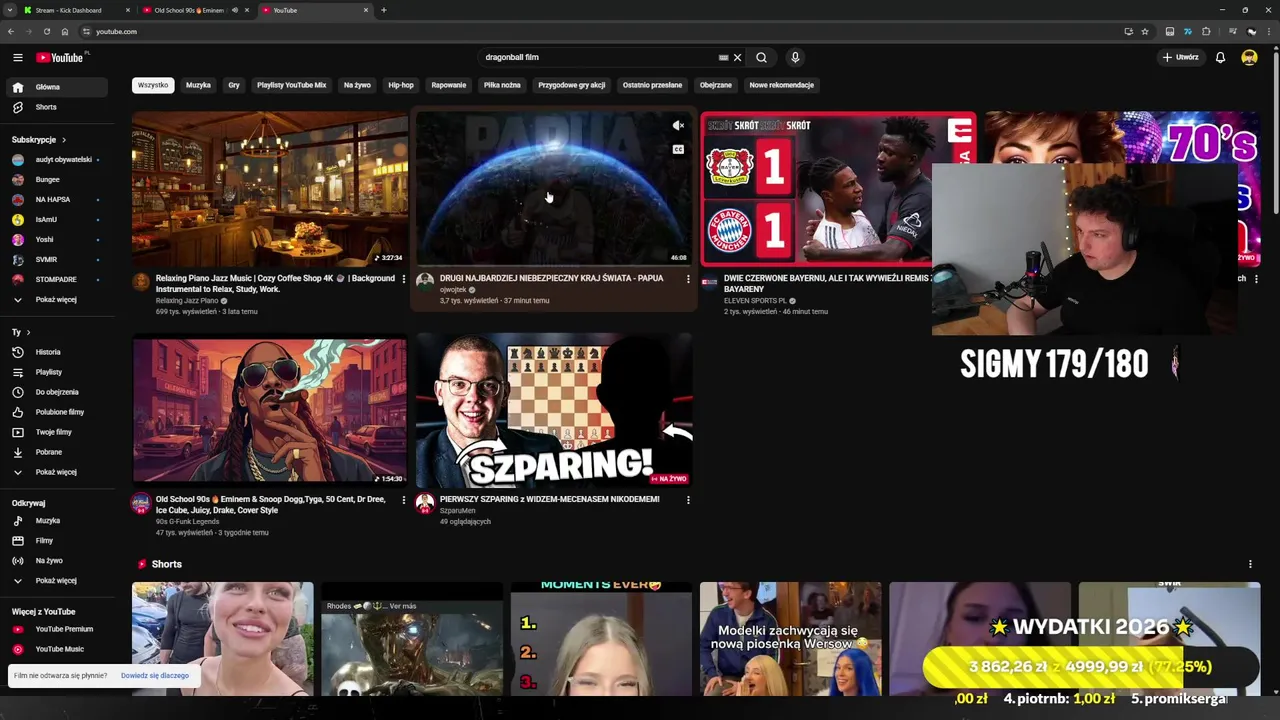Click Dowiedz się dlaczego link

coord(154,676)
